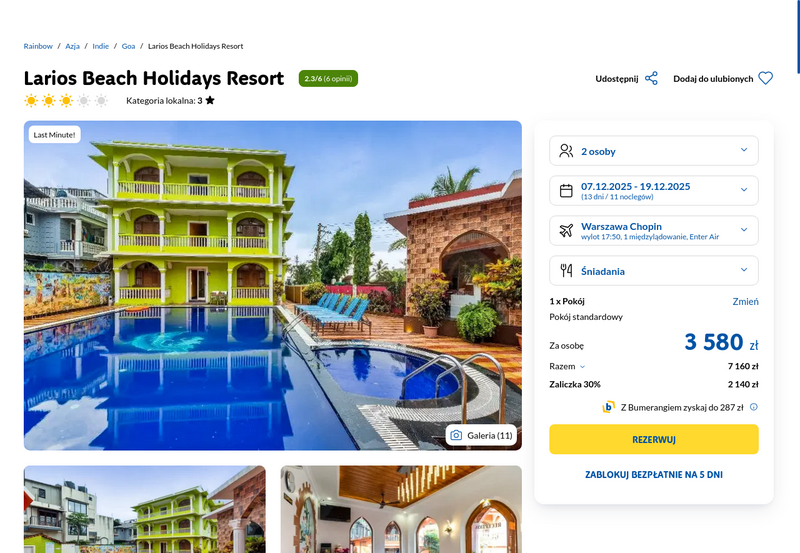
Task: Click the airplane icon for Warszawa Chopin
Action: 566,231
